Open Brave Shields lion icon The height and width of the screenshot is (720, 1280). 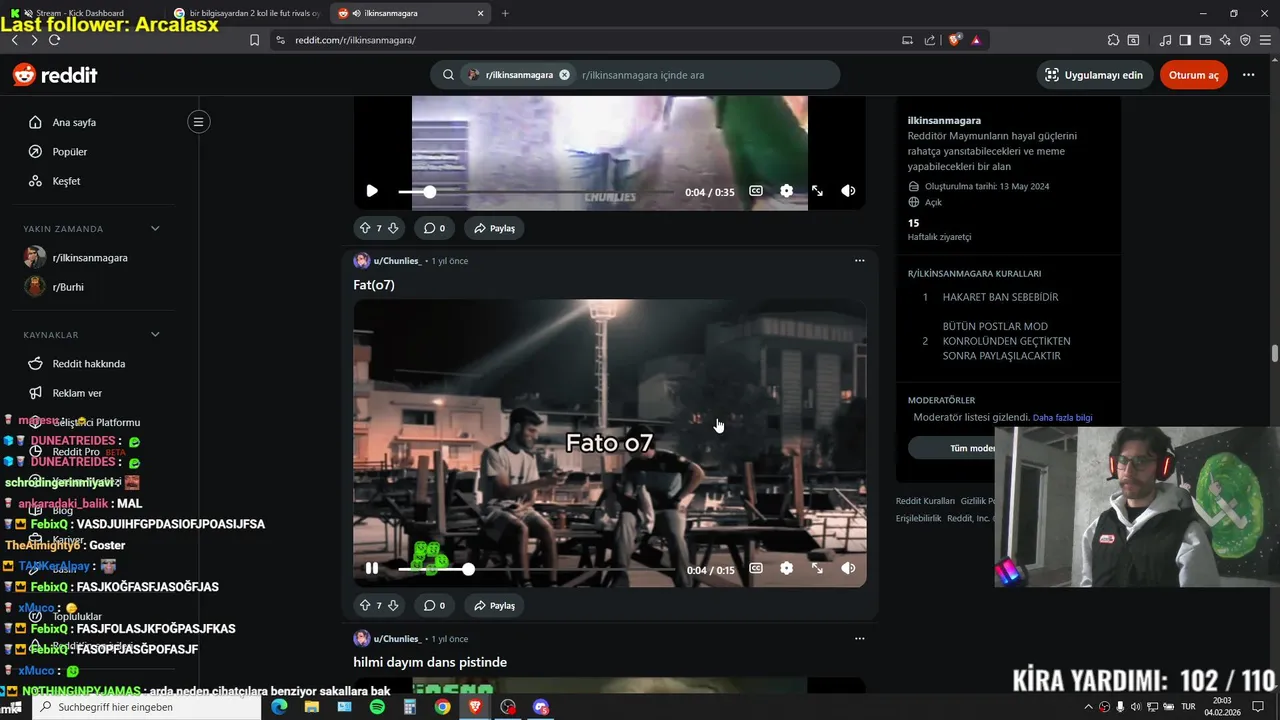[955, 40]
